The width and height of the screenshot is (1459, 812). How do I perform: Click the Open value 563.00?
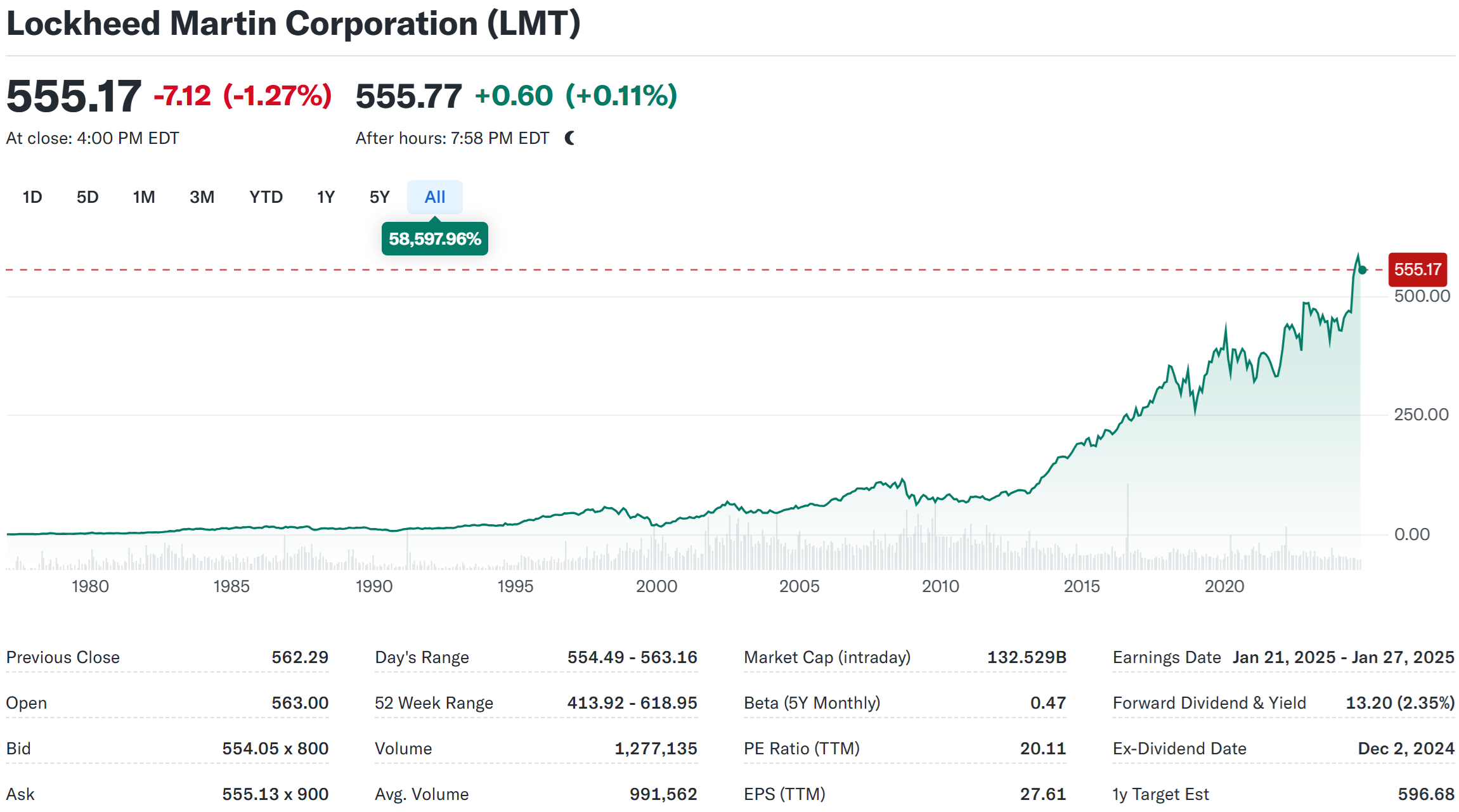(x=300, y=703)
